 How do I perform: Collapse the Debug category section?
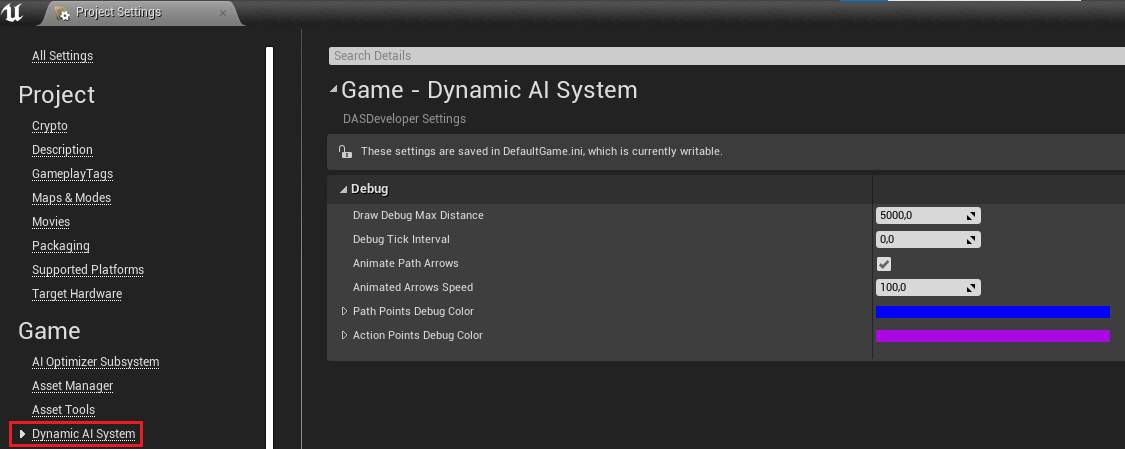coord(344,189)
